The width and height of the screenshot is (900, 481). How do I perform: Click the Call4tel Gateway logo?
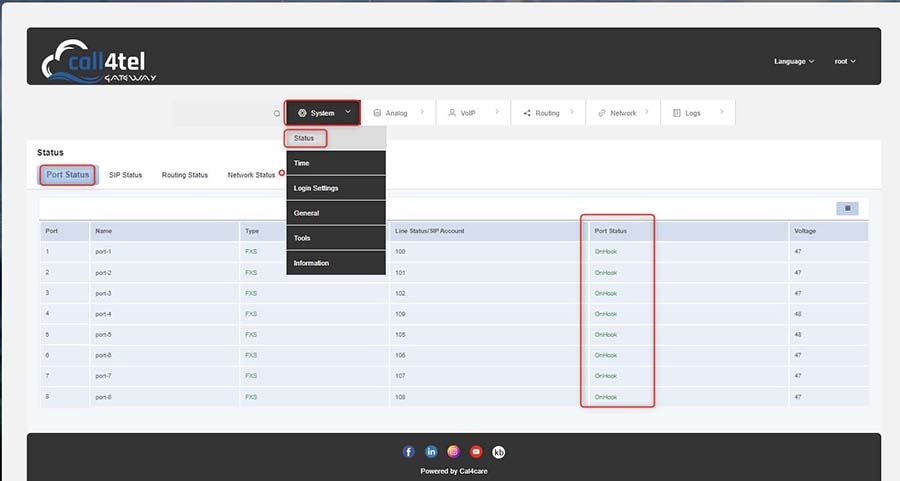click(x=99, y=60)
